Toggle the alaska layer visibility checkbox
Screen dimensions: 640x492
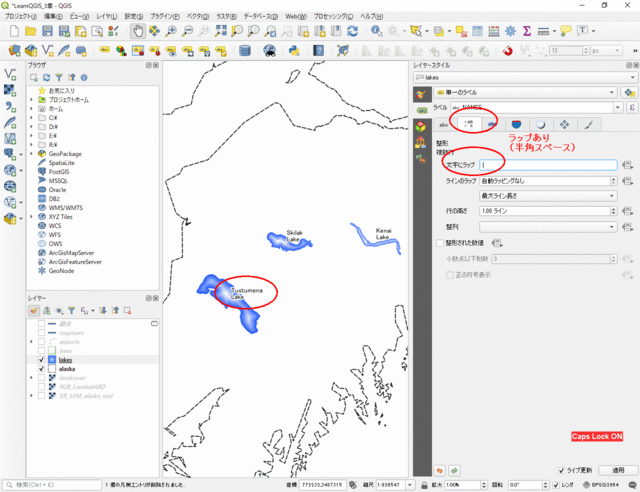click(x=41, y=369)
